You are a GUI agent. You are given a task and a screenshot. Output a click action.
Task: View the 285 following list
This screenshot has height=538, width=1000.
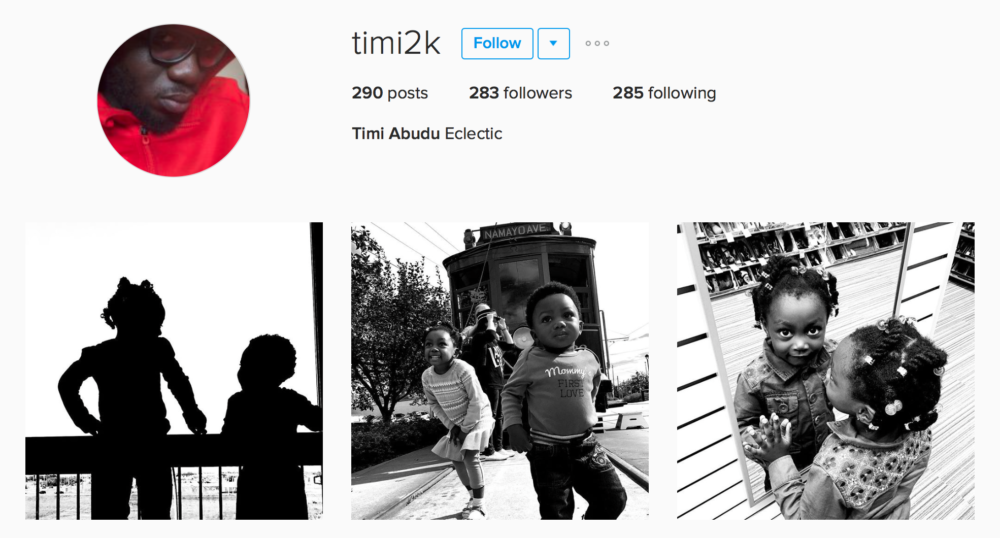coord(664,93)
